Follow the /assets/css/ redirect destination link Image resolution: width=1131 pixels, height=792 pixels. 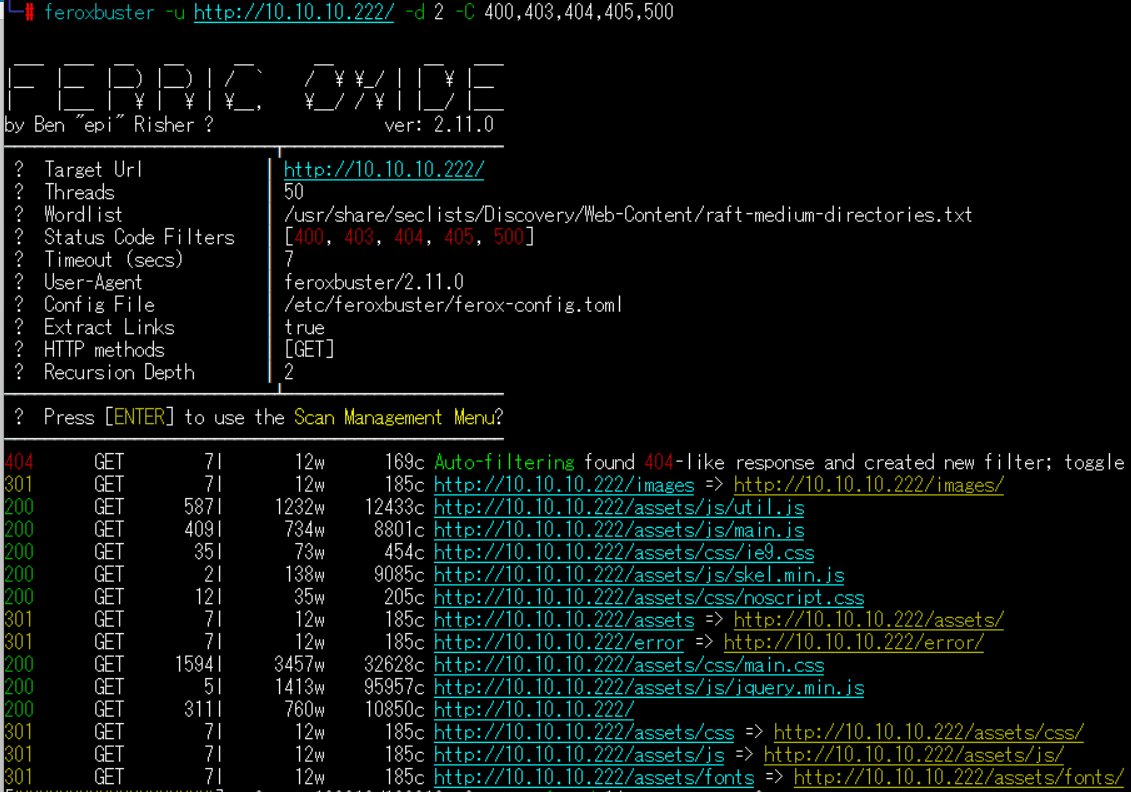coord(928,733)
